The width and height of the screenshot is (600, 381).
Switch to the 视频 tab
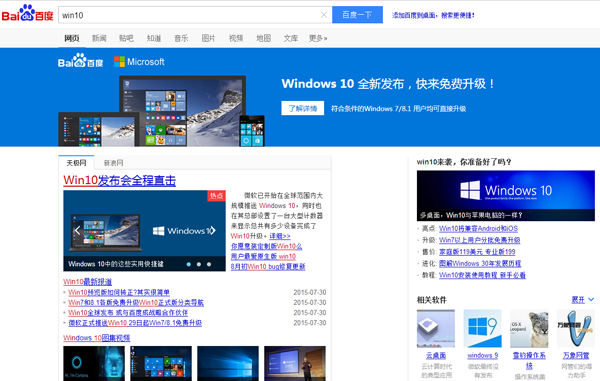[236, 38]
